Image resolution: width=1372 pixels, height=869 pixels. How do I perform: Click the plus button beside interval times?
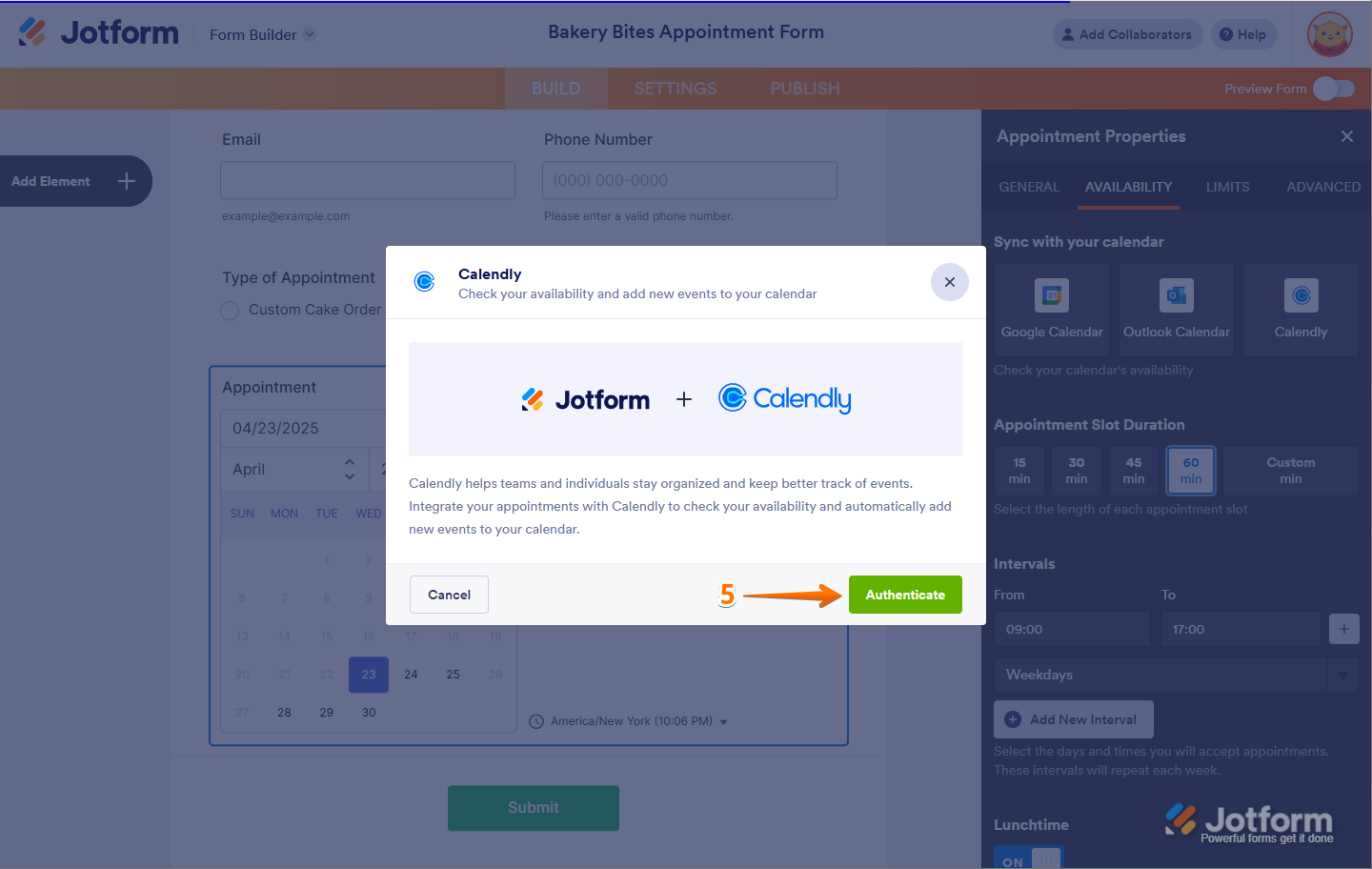1344,629
